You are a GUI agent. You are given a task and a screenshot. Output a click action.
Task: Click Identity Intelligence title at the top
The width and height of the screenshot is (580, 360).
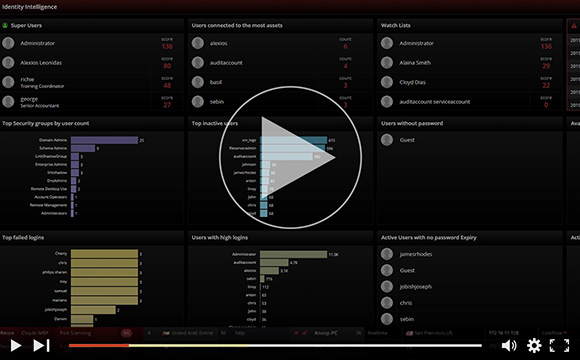(x=30, y=7)
